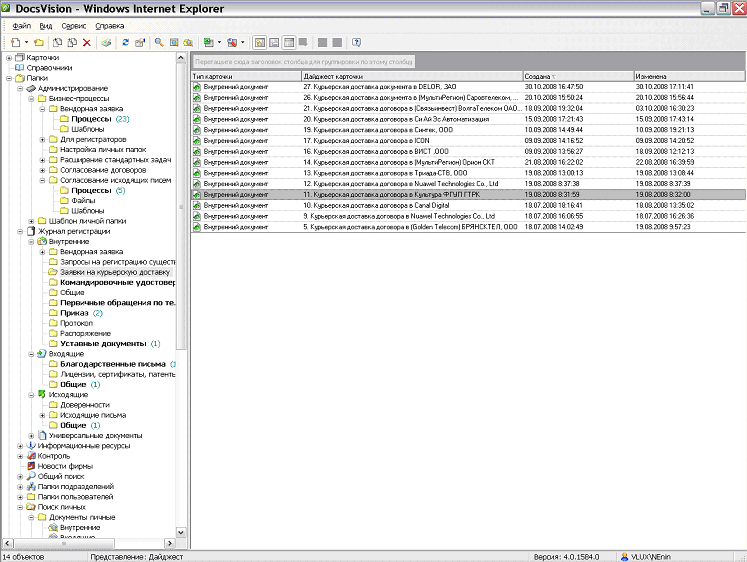This screenshot has height=562, width=747.
Task: Click the help question mark toolbar icon
Action: tap(356, 43)
